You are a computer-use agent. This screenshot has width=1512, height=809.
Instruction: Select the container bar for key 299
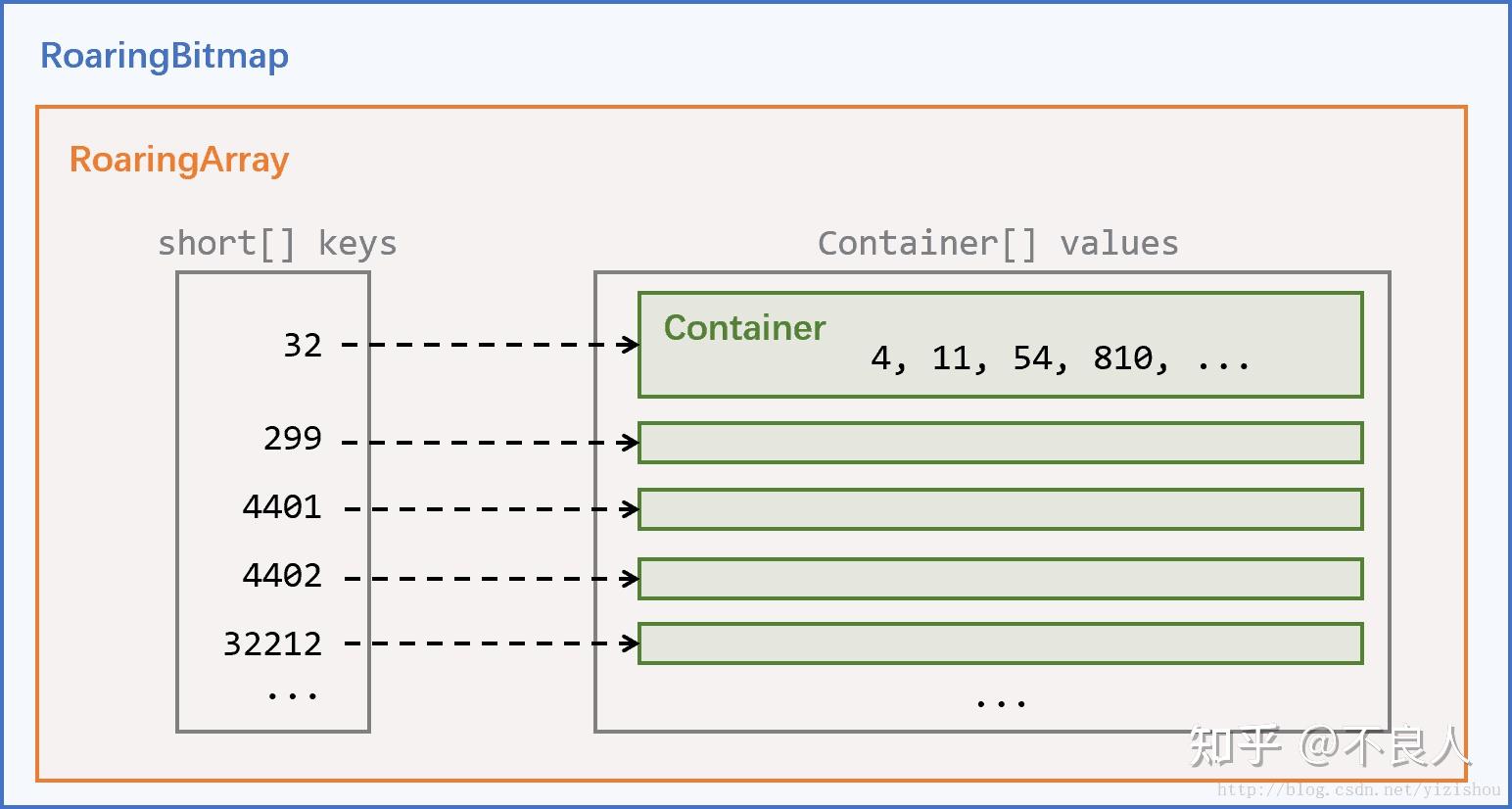click(1000, 443)
